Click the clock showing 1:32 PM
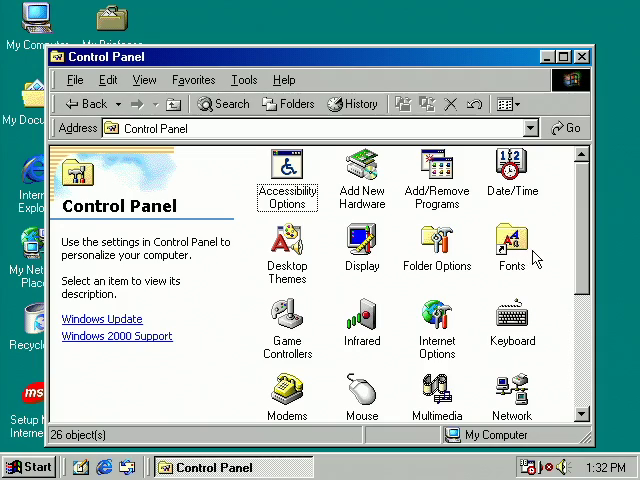 pyautogui.click(x=606, y=467)
